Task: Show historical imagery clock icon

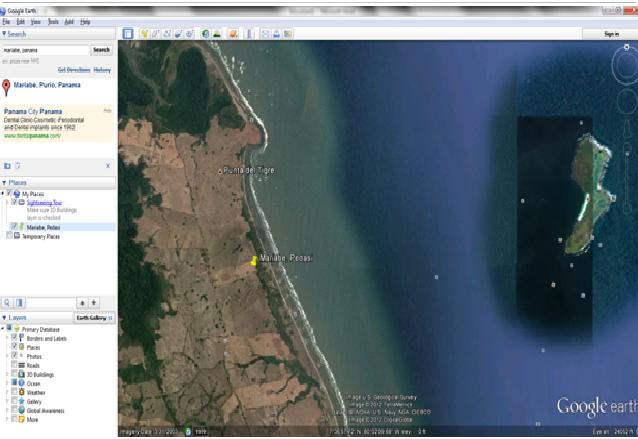Action: pyautogui.click(x=206, y=33)
